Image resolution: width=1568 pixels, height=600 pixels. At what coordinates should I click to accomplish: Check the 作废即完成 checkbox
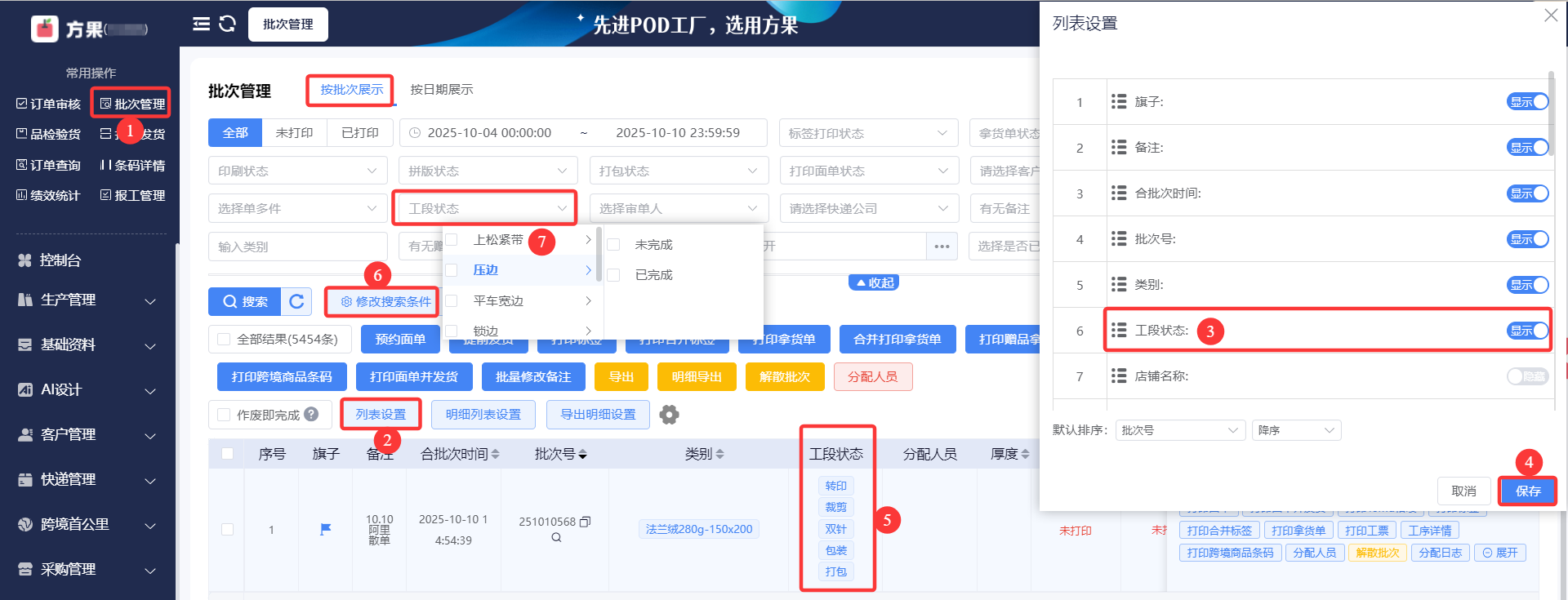pos(224,415)
